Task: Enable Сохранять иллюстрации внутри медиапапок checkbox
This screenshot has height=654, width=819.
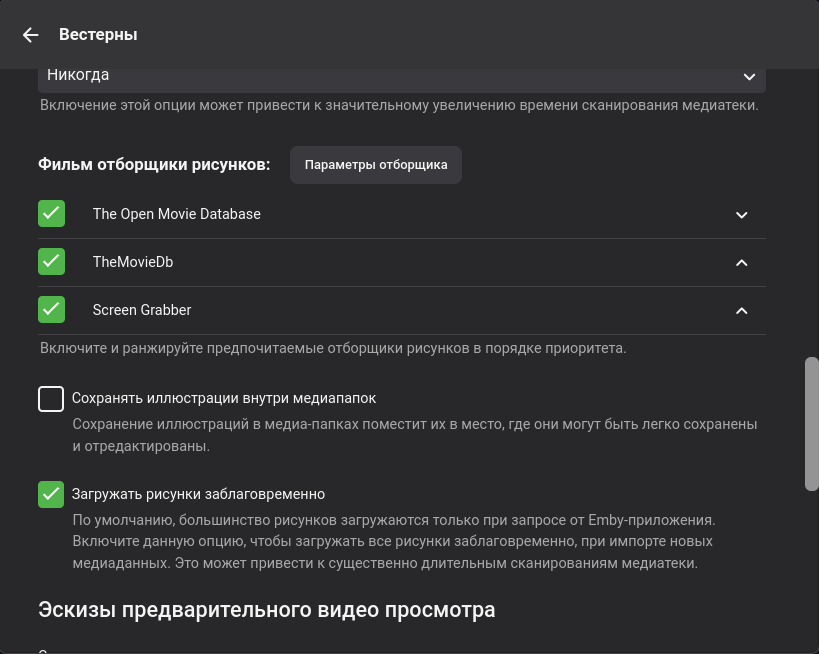Action: pos(51,399)
